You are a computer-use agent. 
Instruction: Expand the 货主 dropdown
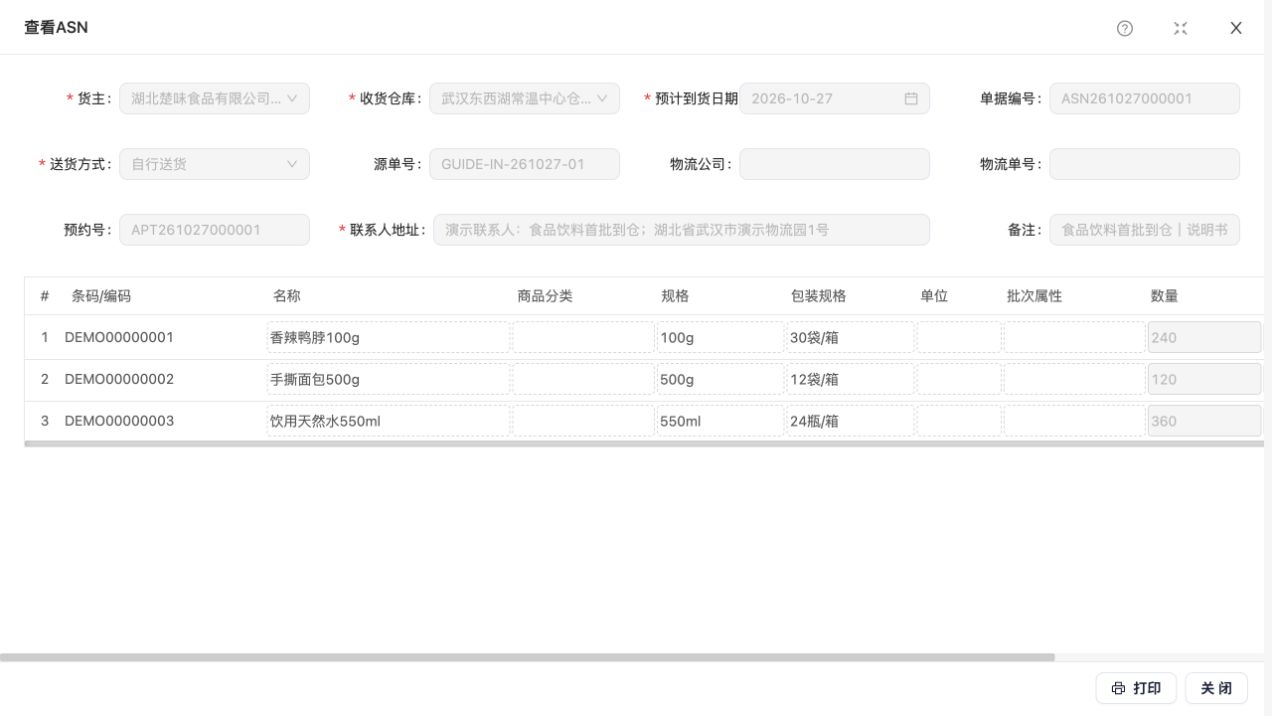click(x=214, y=99)
